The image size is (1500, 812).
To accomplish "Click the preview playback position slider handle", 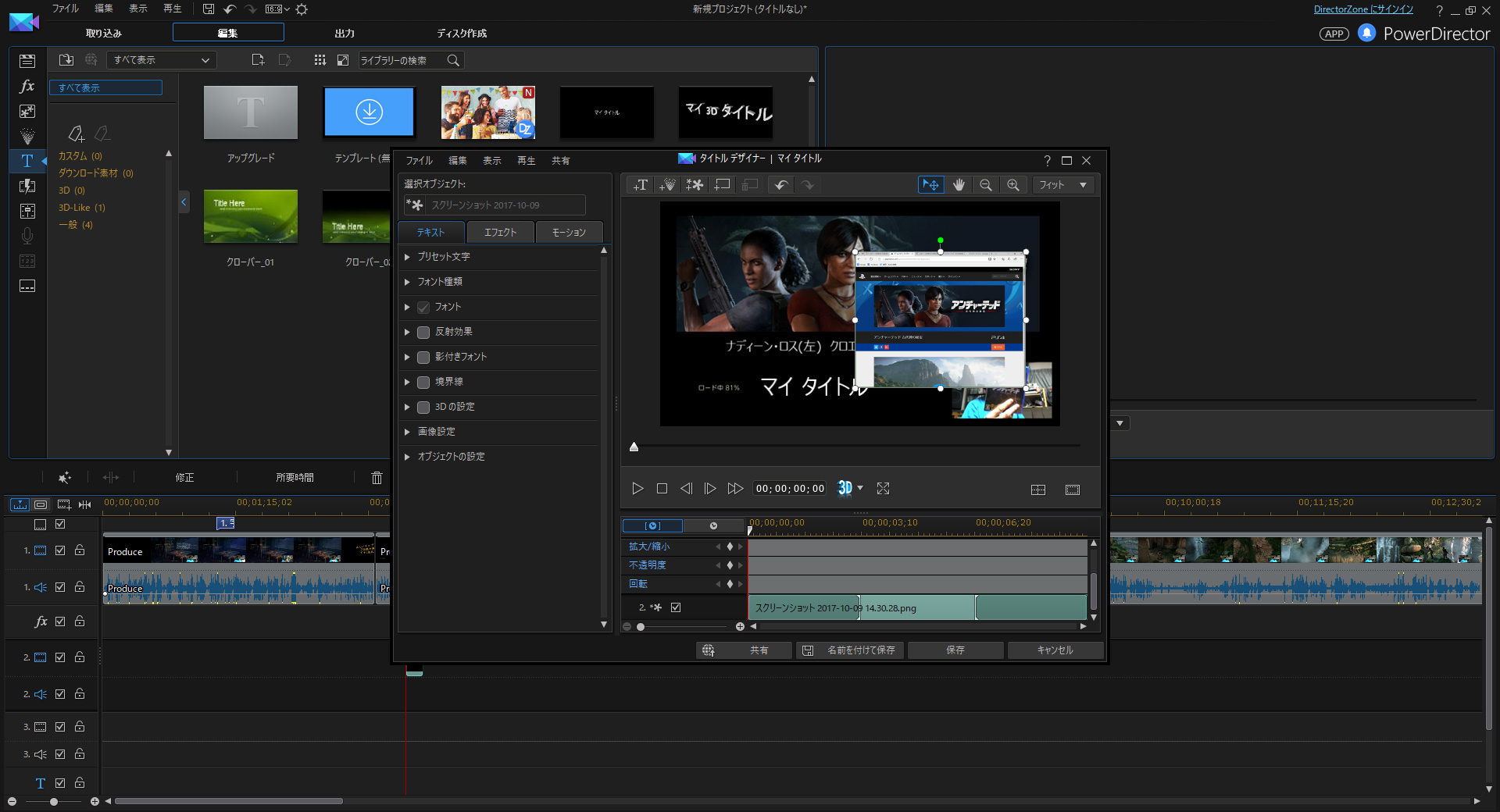I will [x=634, y=447].
